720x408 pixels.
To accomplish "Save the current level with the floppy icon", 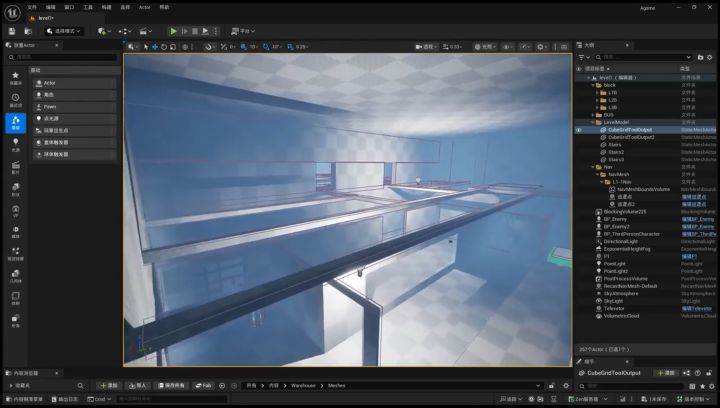I will coord(12,31).
